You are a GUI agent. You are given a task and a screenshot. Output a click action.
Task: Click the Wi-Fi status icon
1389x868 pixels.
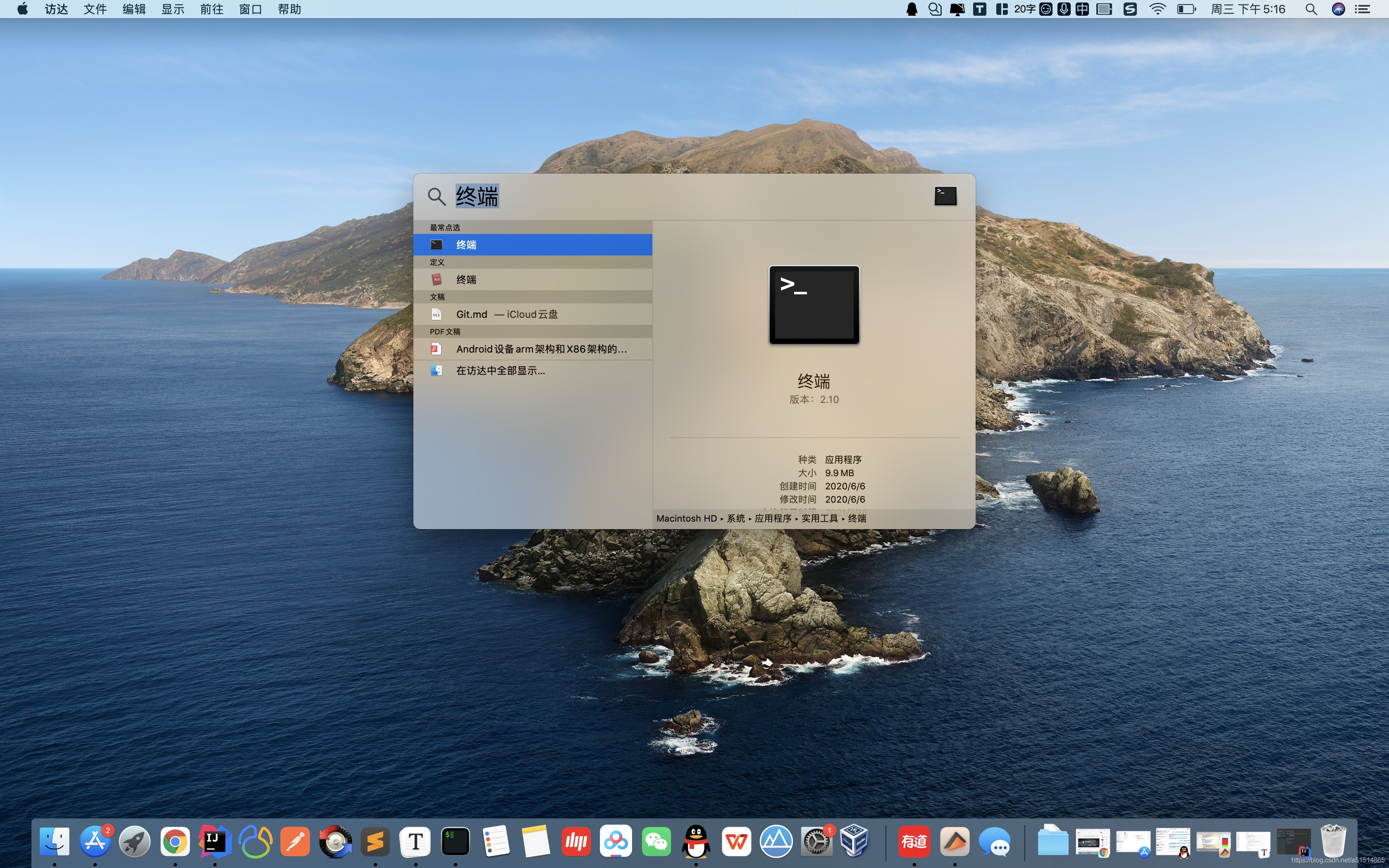(1157, 9)
